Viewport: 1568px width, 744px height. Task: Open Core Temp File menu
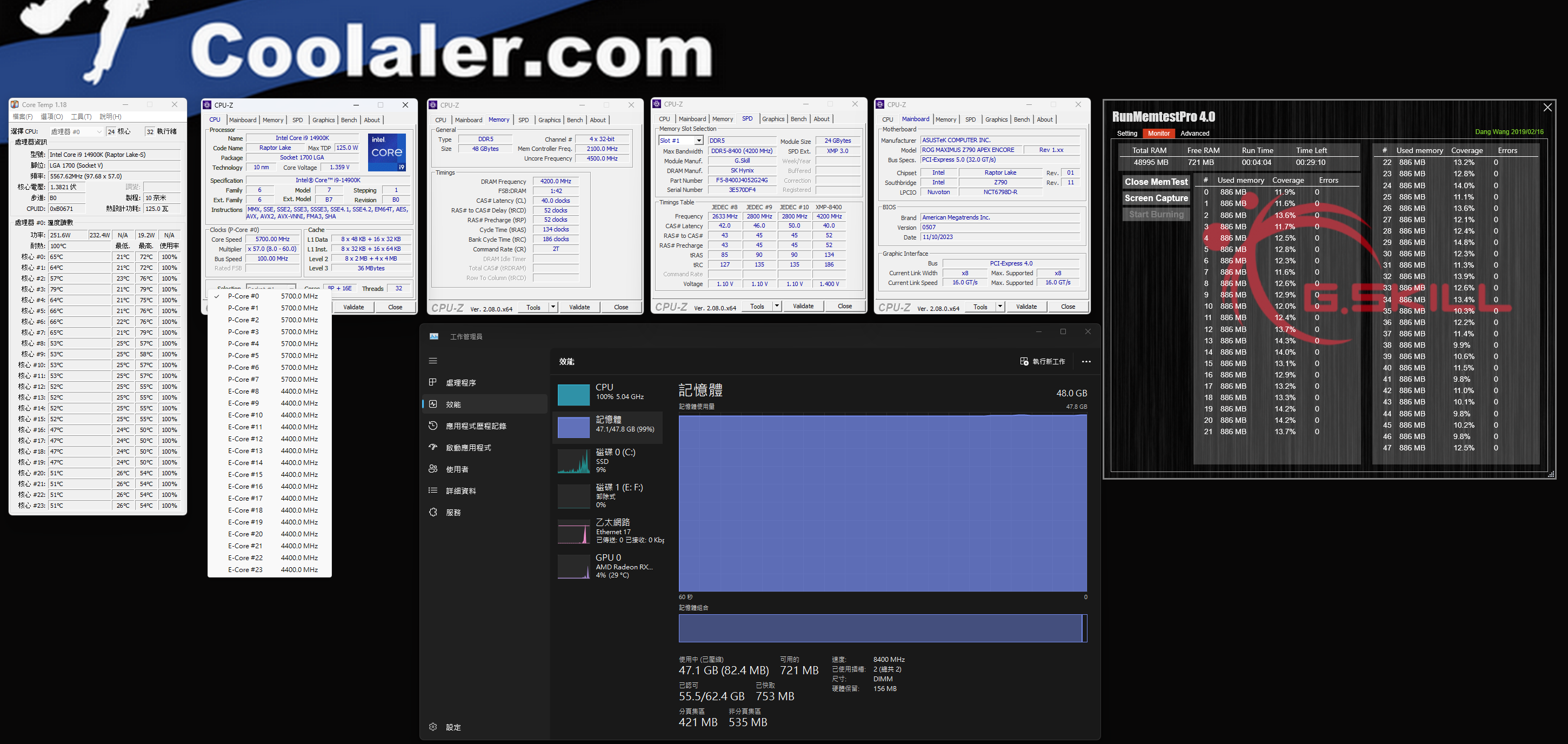coord(23,117)
